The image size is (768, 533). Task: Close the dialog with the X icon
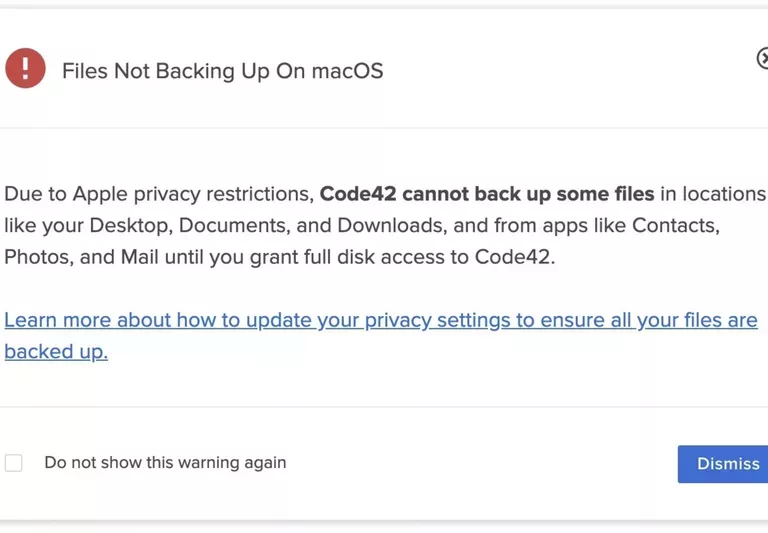pos(763,59)
